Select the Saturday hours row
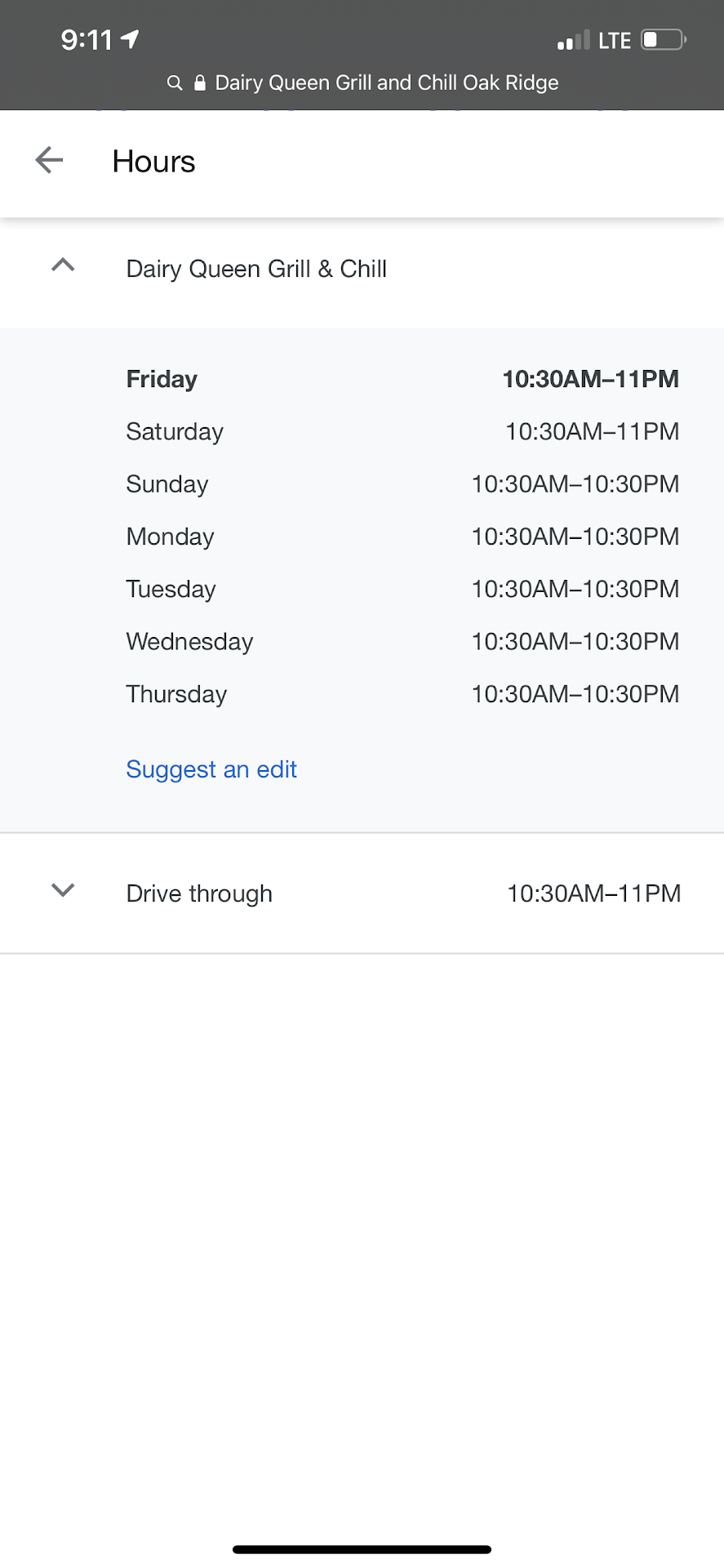 point(402,431)
